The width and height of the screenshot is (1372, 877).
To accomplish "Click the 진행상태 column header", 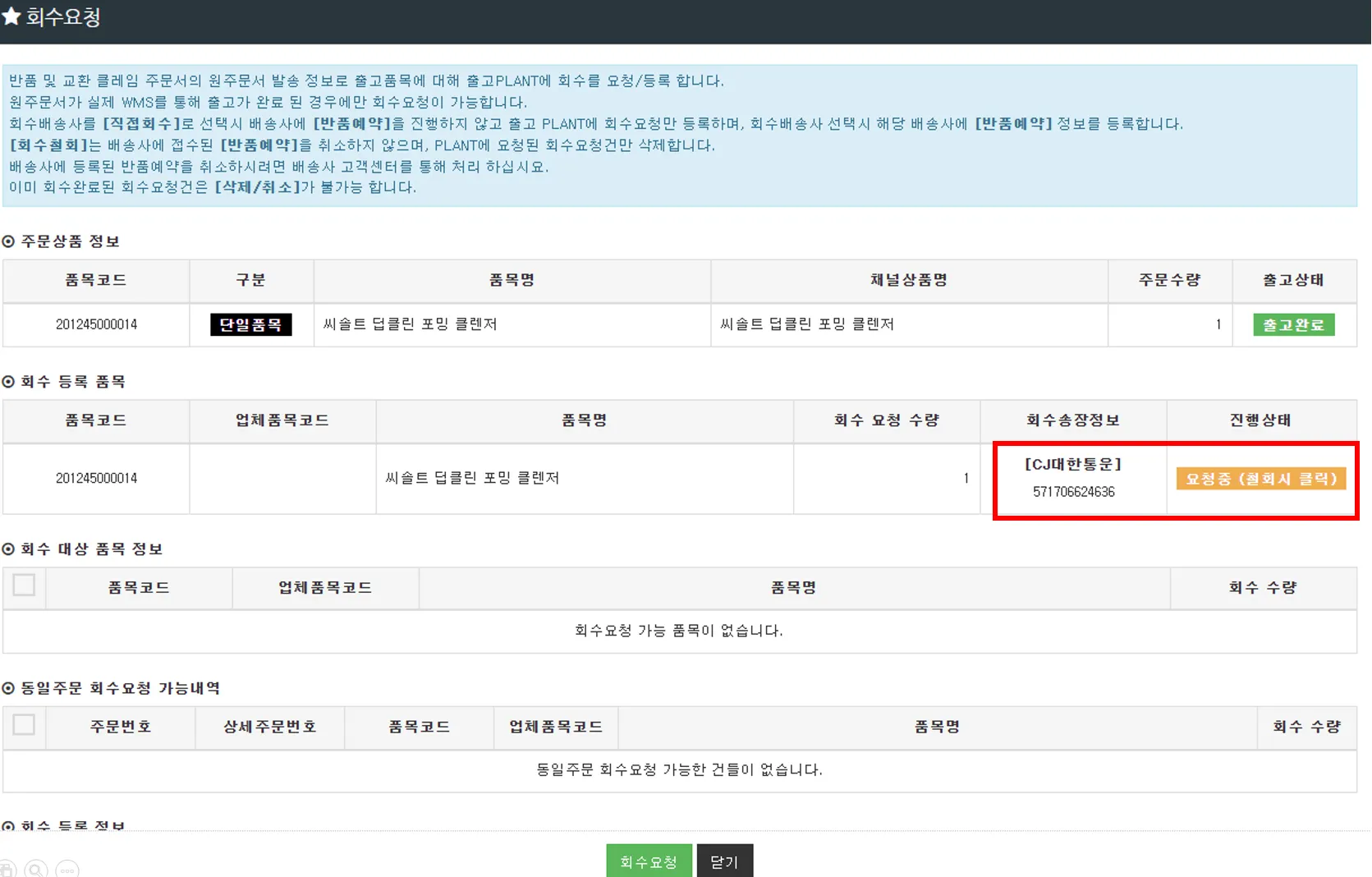I will pyautogui.click(x=1260, y=420).
